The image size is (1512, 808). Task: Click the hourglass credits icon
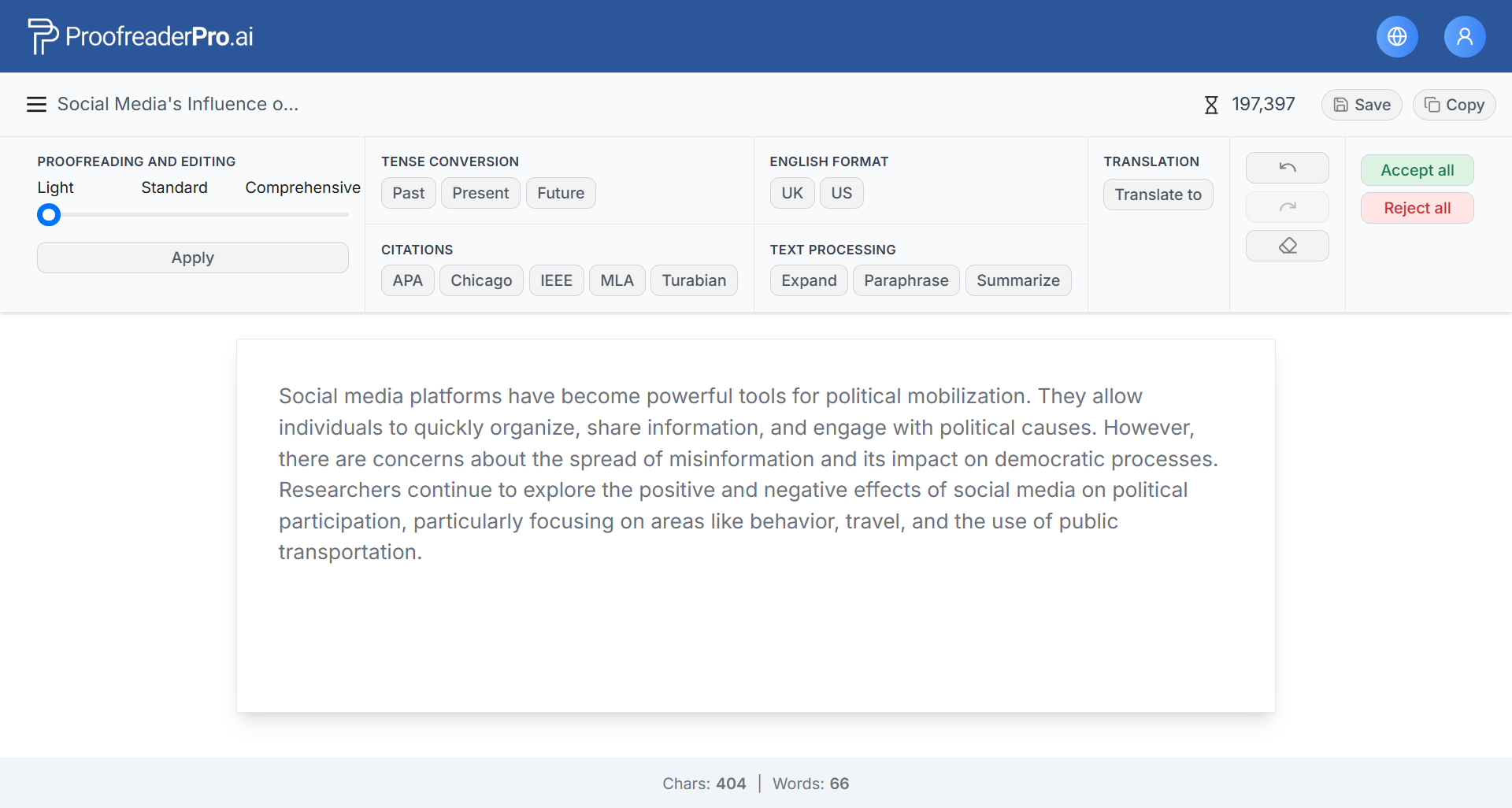point(1211,105)
